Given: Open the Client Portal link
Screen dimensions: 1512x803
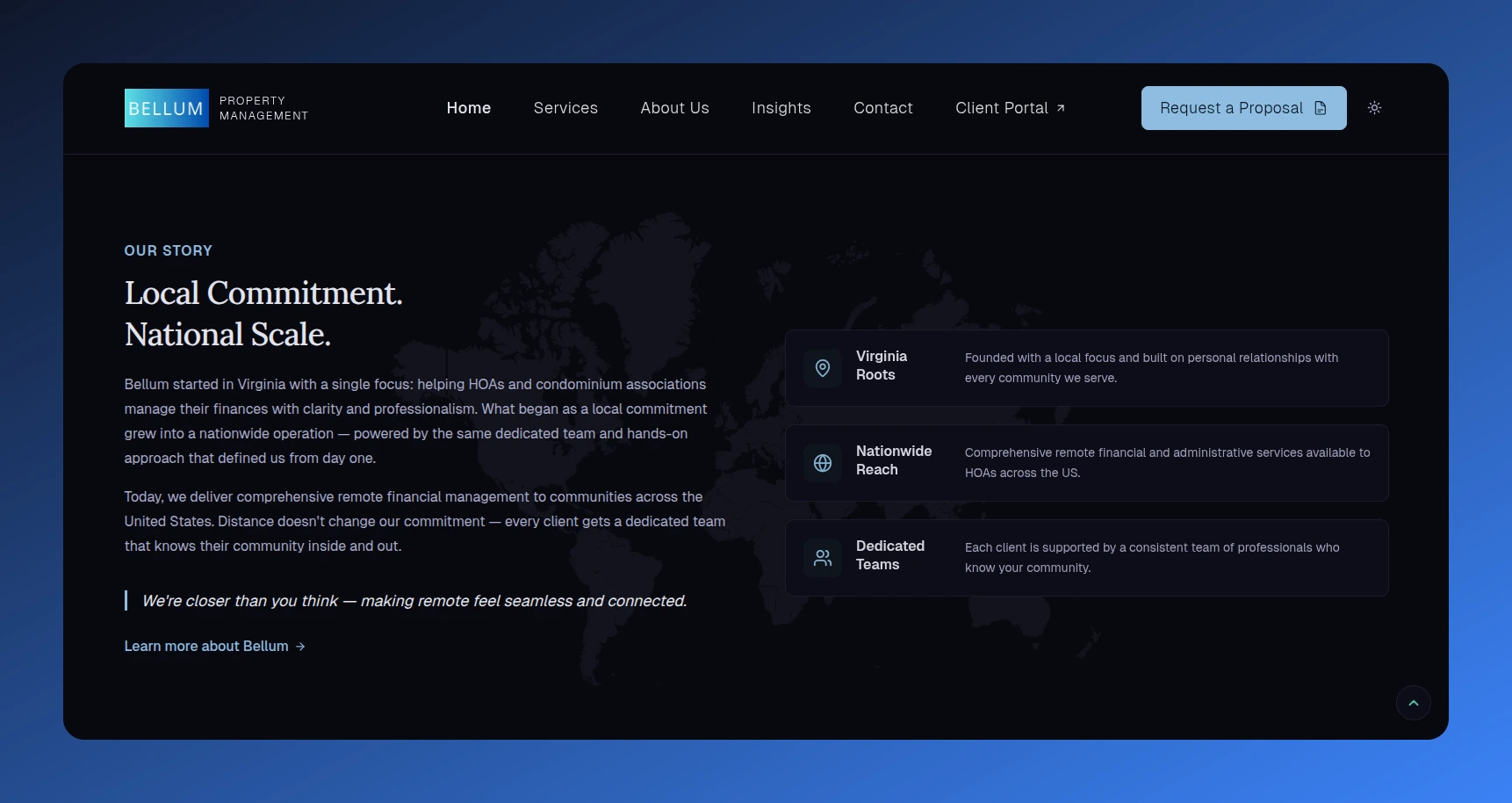Looking at the screenshot, I should pos(1011,108).
